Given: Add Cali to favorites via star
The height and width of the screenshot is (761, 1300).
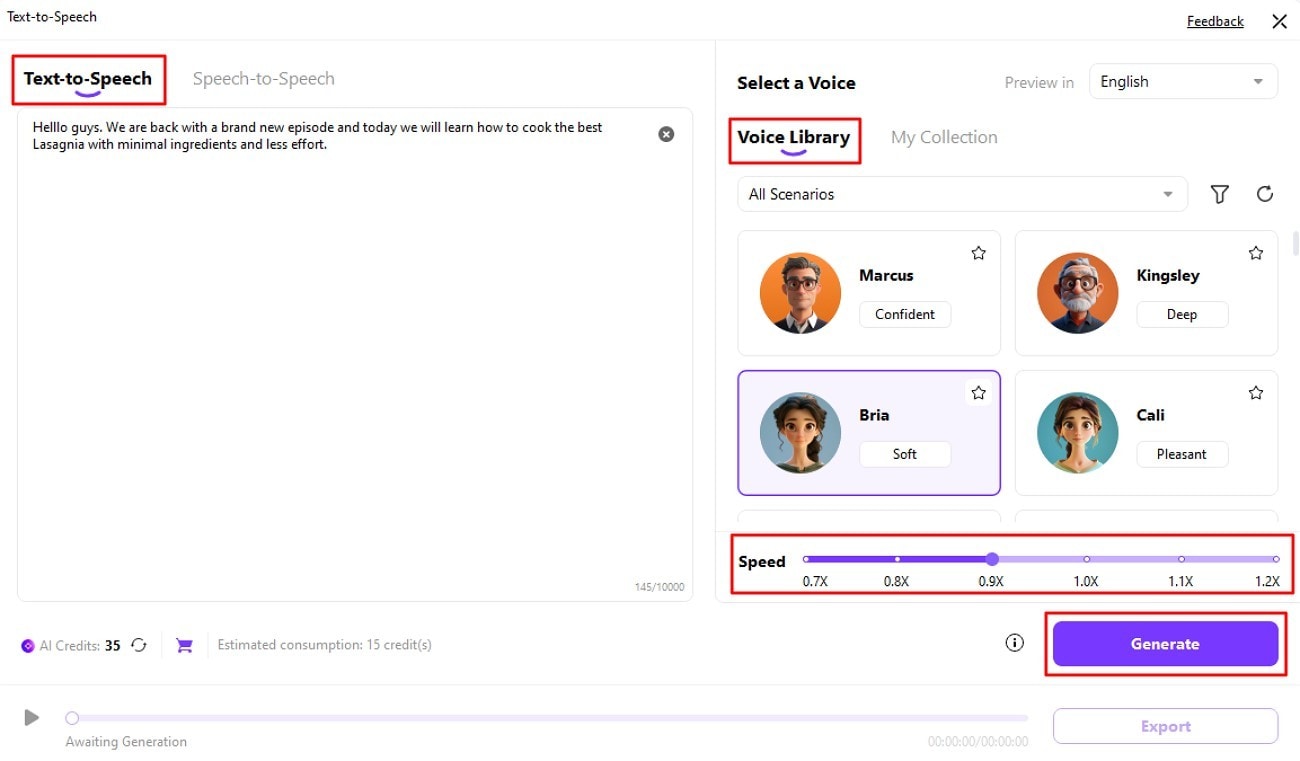Looking at the screenshot, I should (x=1256, y=393).
